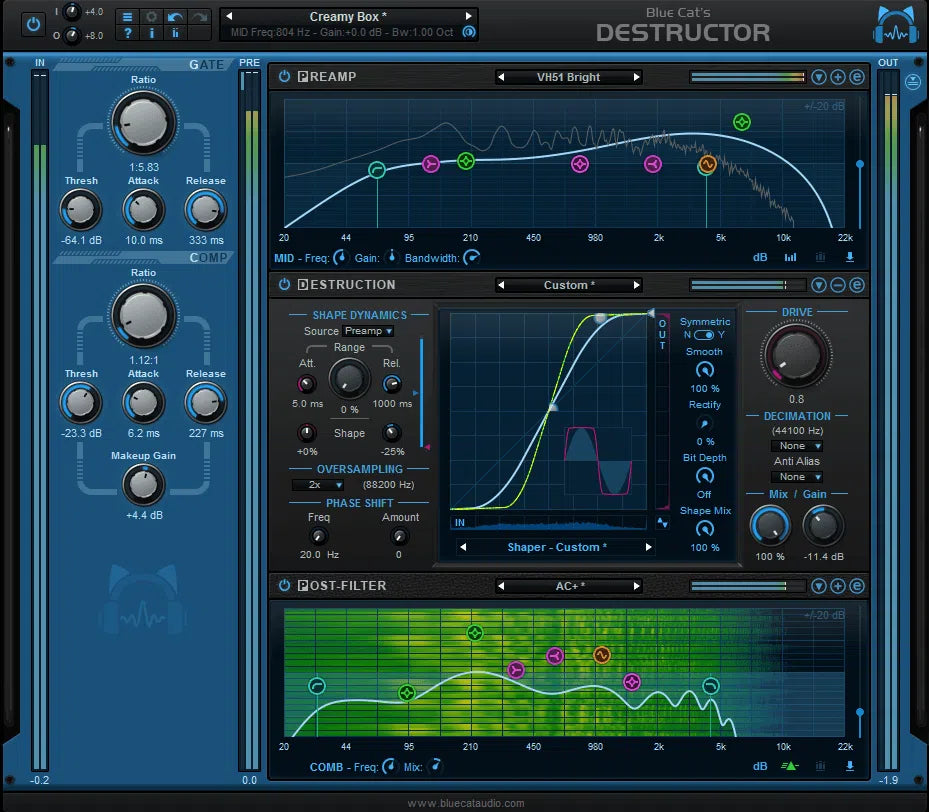Open the global settings gear icon

151,17
